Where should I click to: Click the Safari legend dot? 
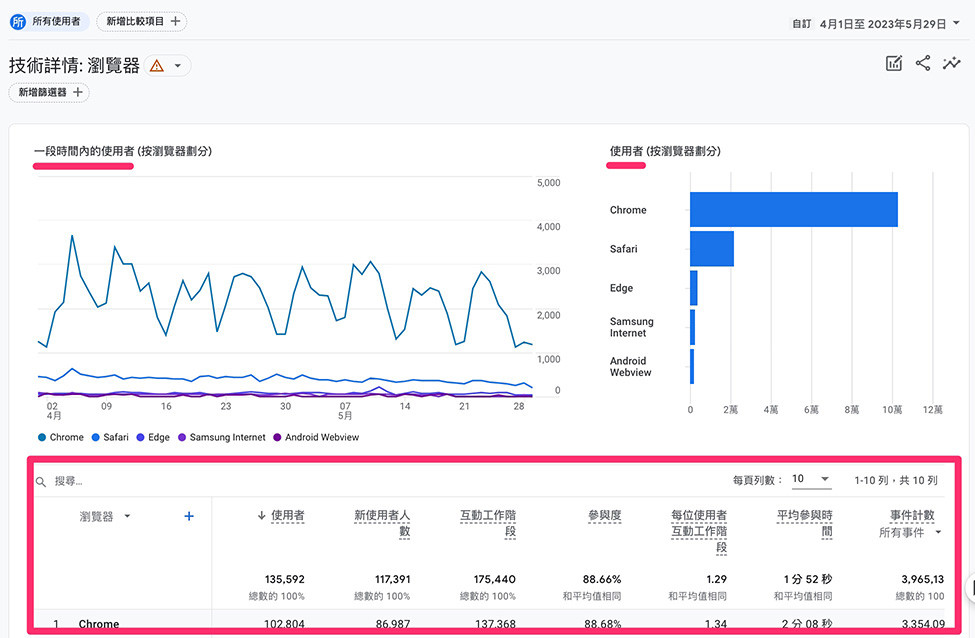coord(96,437)
